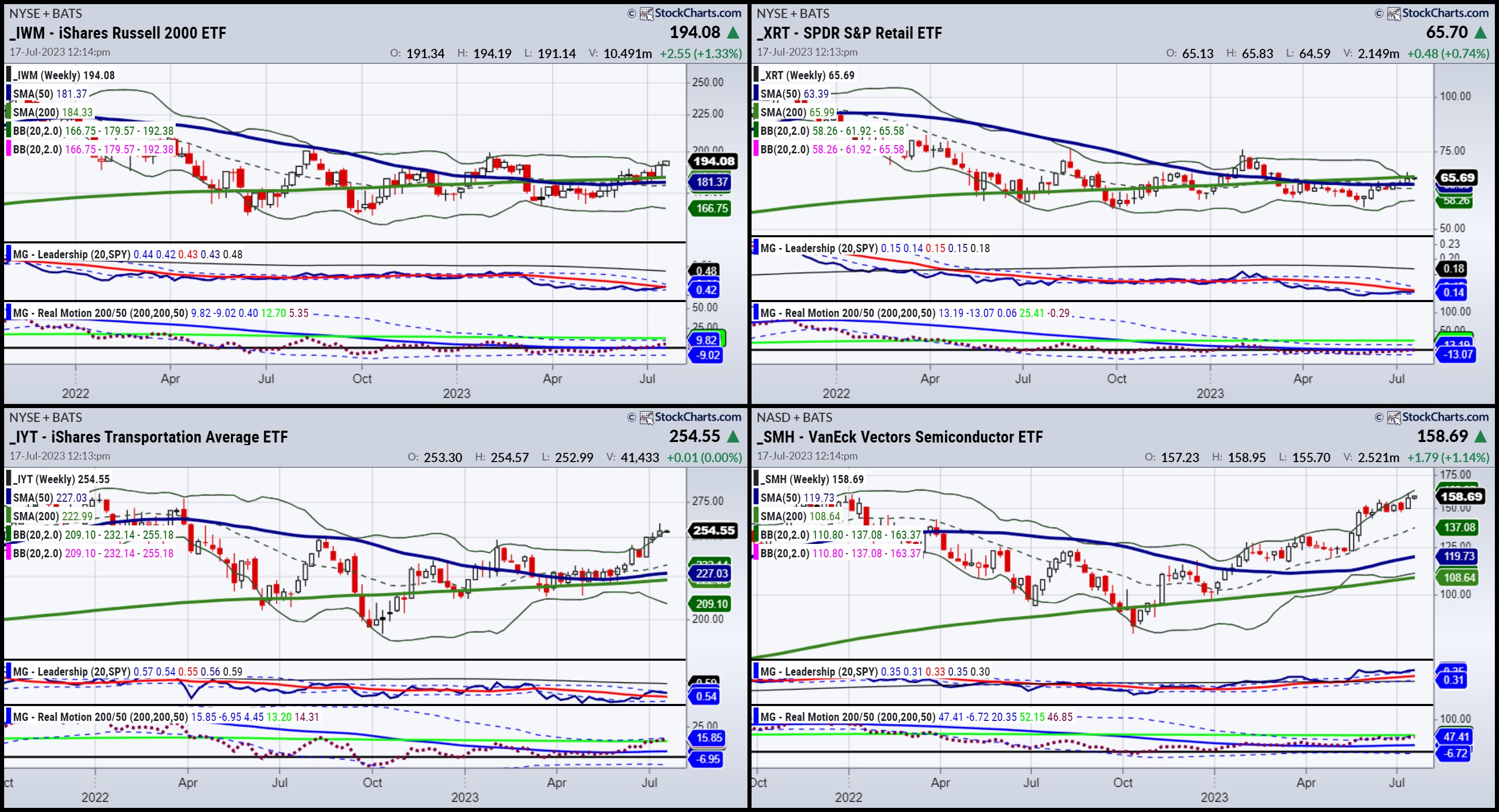The image size is (1499, 812).
Task: Click the blue SMA(50) swatch in IWM legend
Action: [9, 94]
